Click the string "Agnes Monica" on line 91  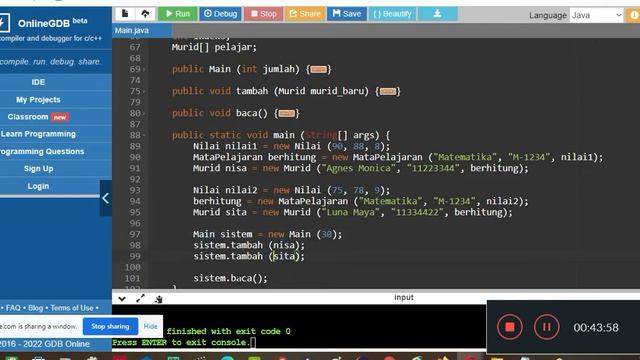(359, 168)
